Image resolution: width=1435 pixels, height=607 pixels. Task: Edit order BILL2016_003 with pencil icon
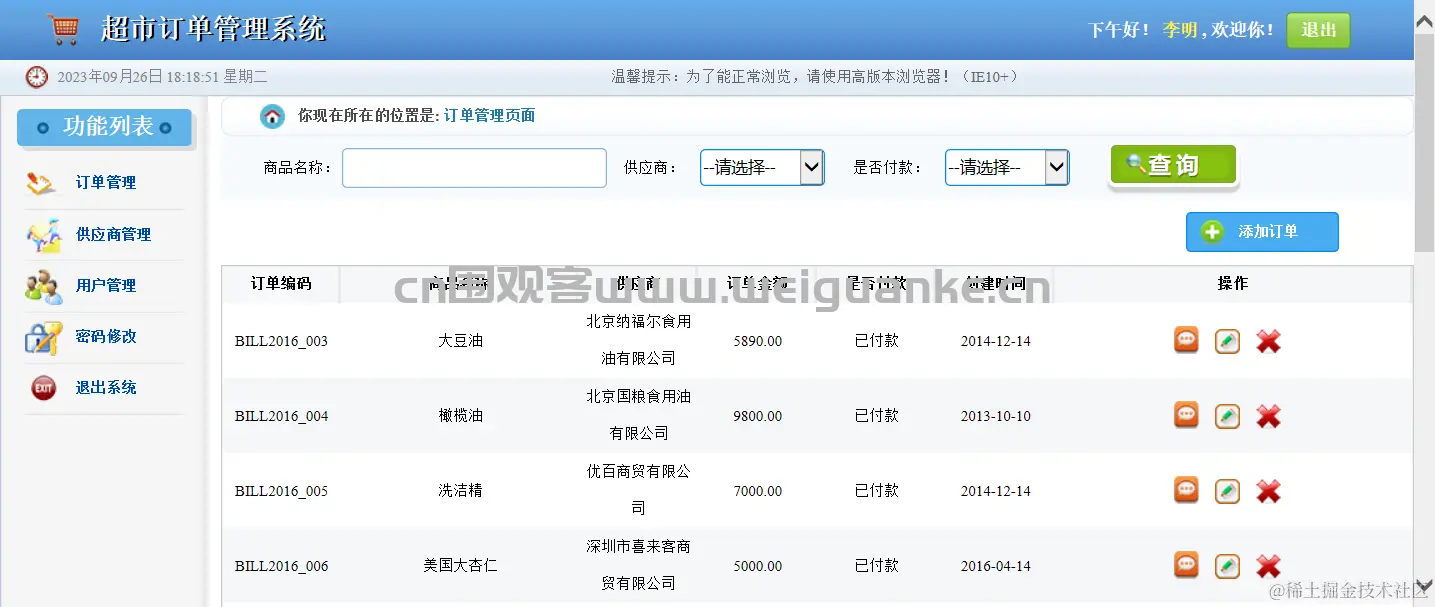tap(1228, 341)
